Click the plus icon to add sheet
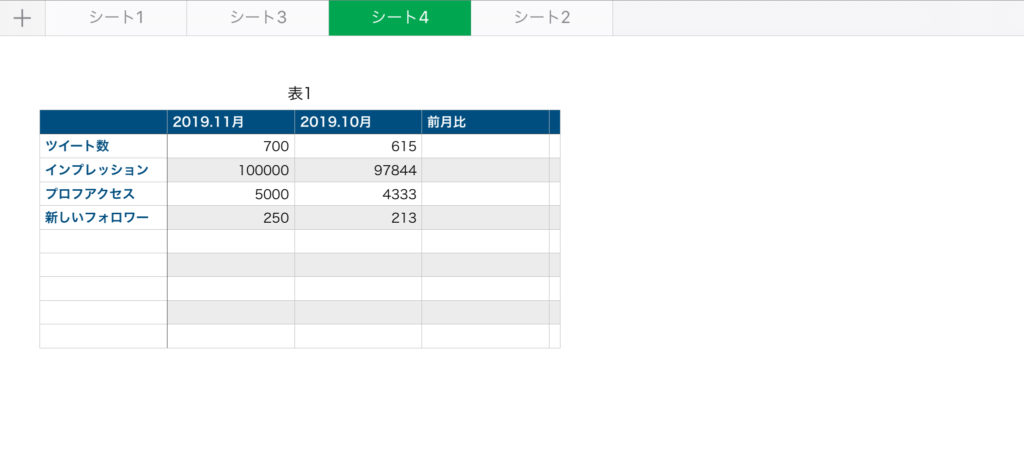Image resolution: width=1024 pixels, height=463 pixels. (x=22, y=18)
